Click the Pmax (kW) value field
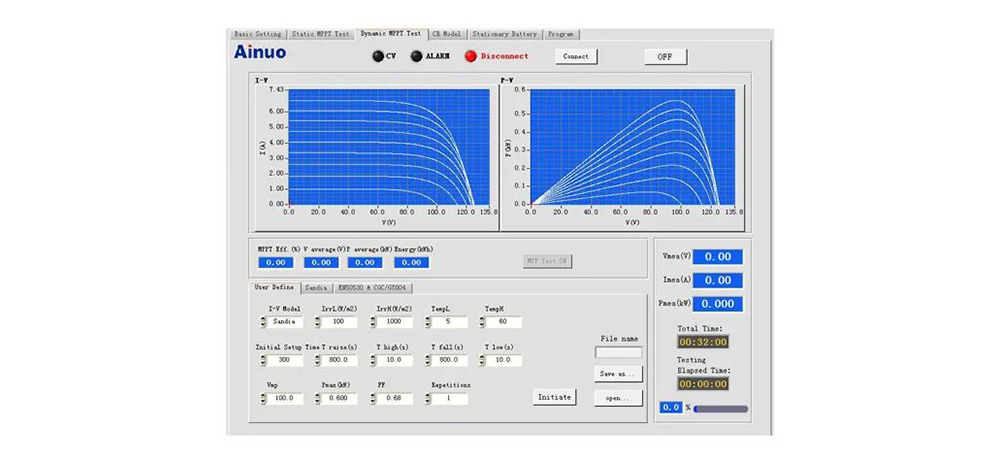The width and height of the screenshot is (1000, 462). click(339, 398)
